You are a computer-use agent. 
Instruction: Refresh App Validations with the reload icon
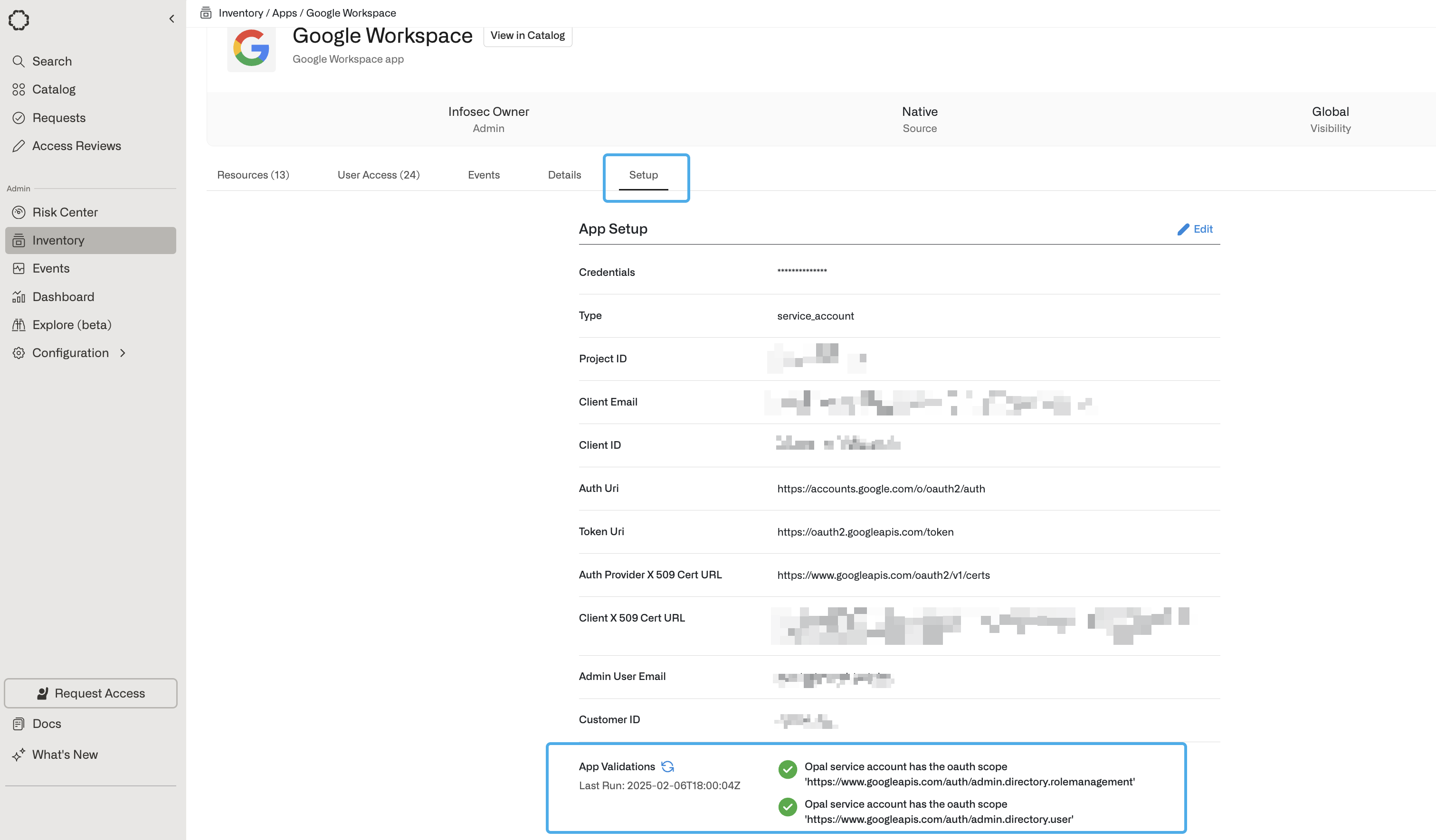tap(667, 766)
